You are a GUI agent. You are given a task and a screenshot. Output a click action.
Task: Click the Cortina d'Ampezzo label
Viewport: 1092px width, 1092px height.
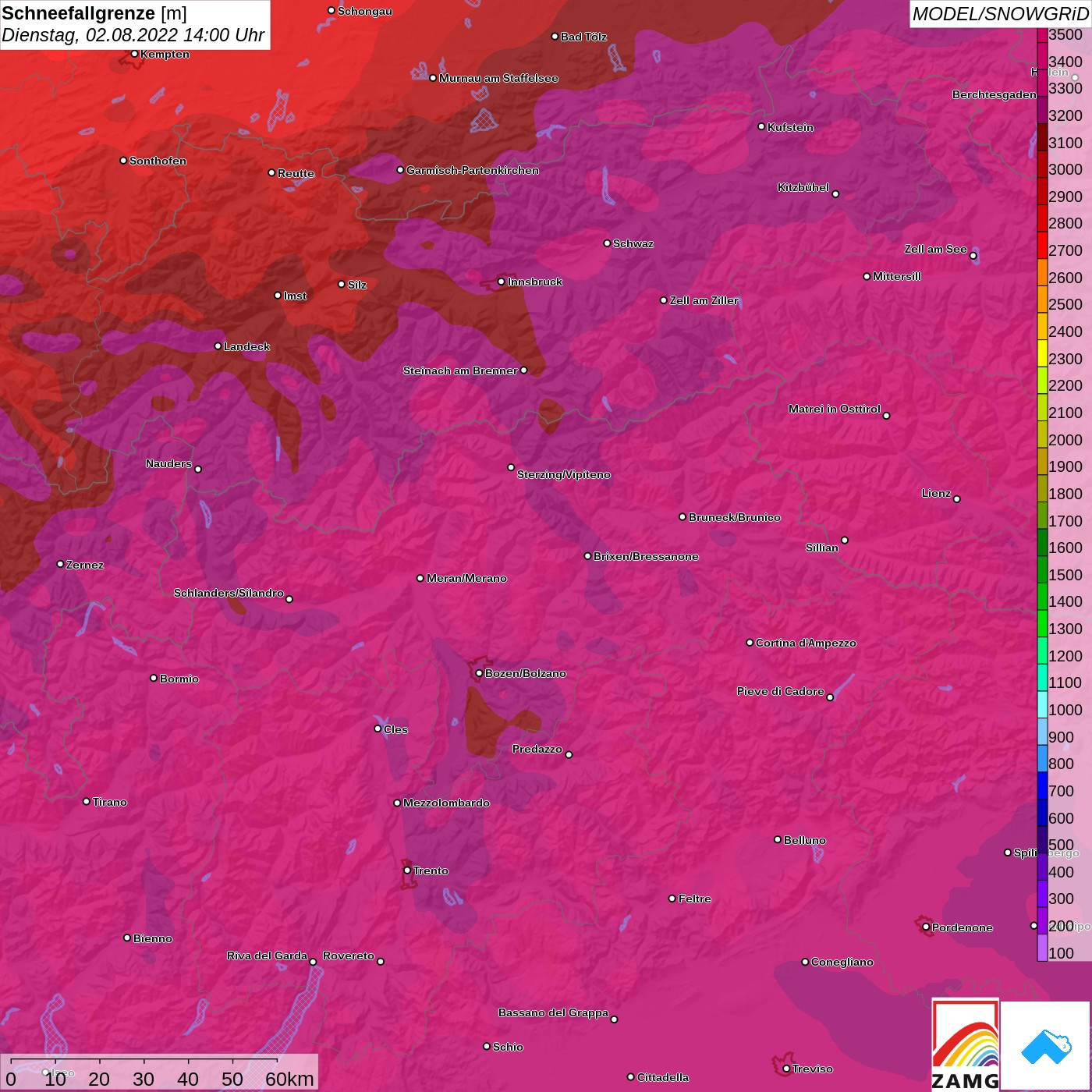click(x=806, y=643)
